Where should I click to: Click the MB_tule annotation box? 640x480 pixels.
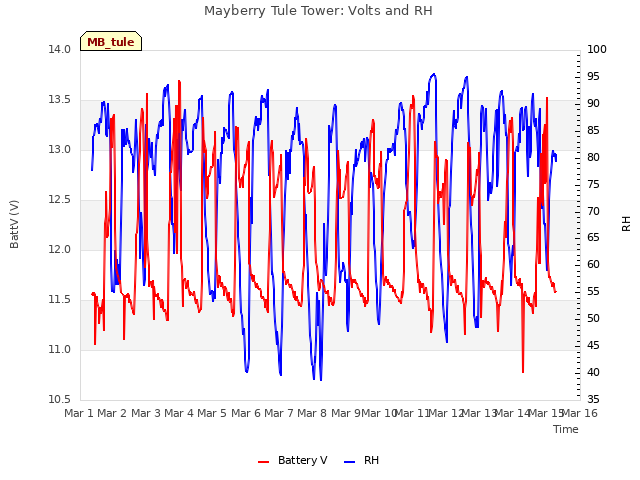(111, 41)
